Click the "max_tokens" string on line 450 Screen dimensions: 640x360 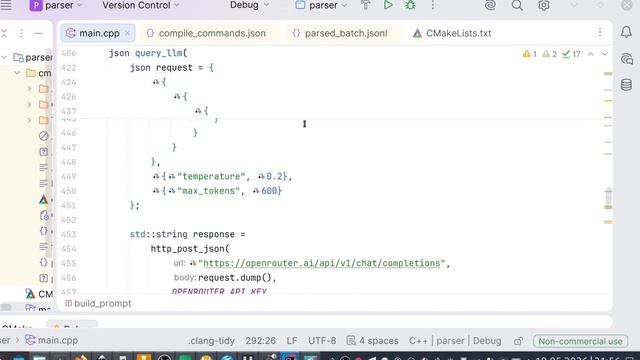pos(208,191)
